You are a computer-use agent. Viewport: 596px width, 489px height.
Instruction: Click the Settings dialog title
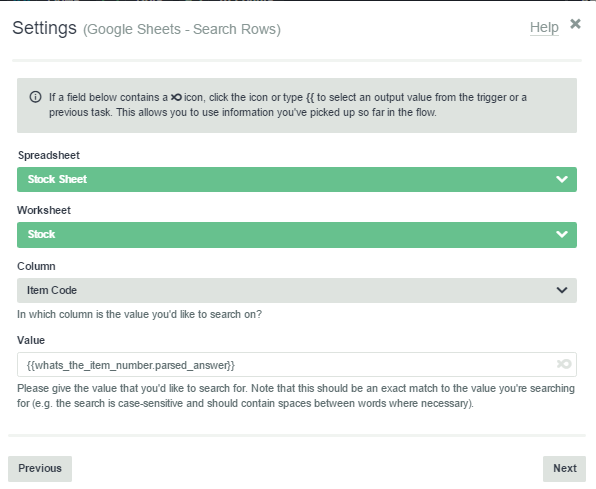click(x=44, y=28)
